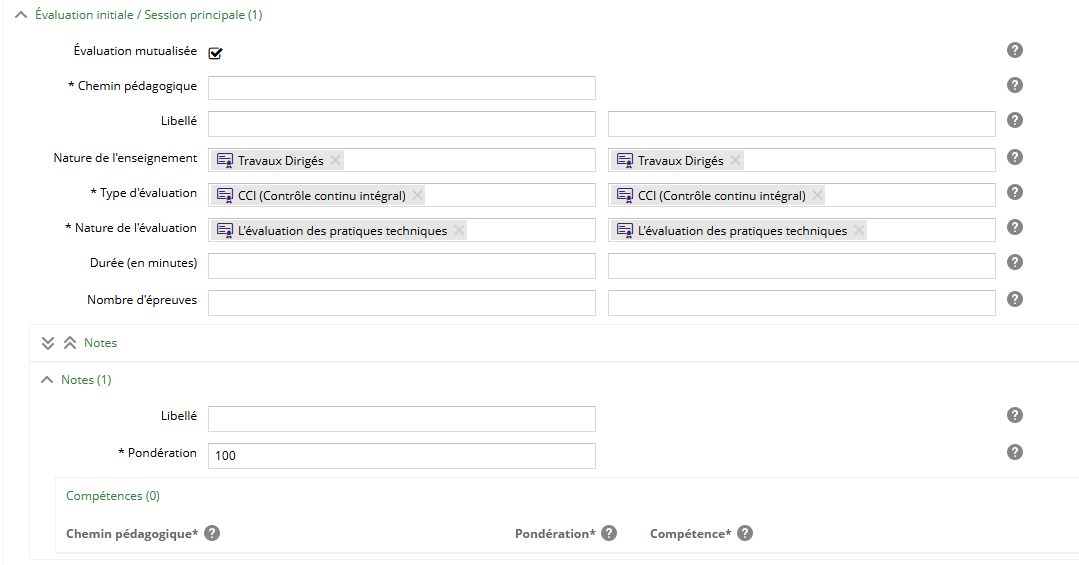Image resolution: width=1079 pixels, height=565 pixels.
Task: Click help icon next to Nature de l'enseignement
Action: 1015,157
